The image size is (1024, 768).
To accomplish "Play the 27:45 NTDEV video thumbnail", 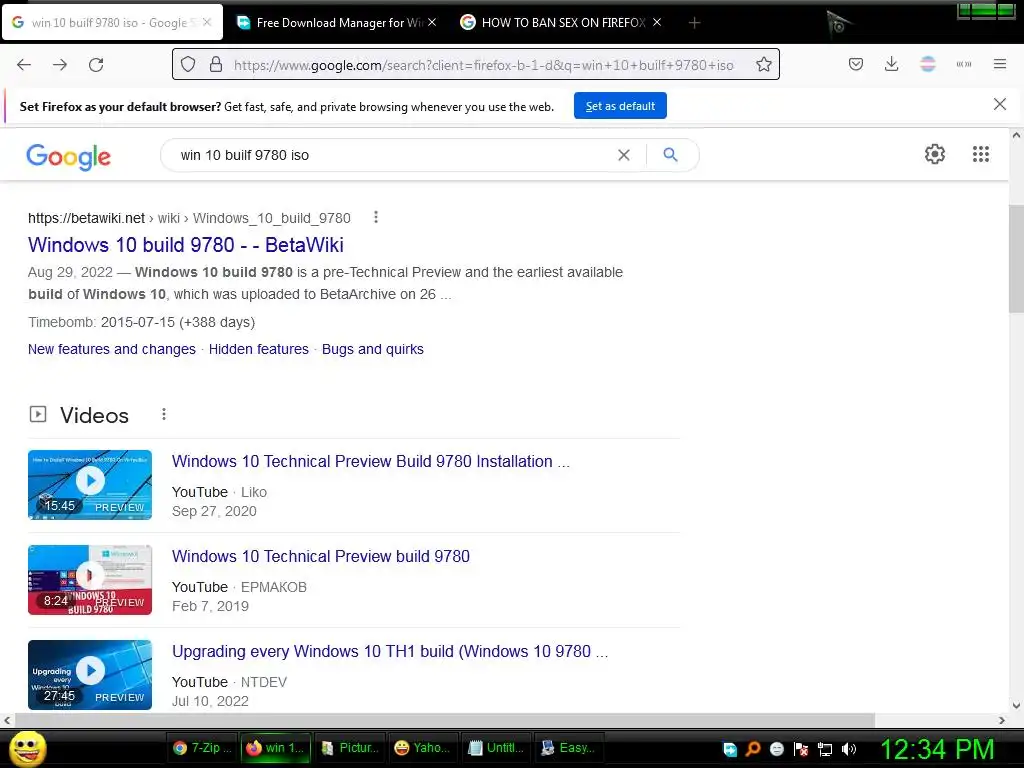I will (90, 675).
